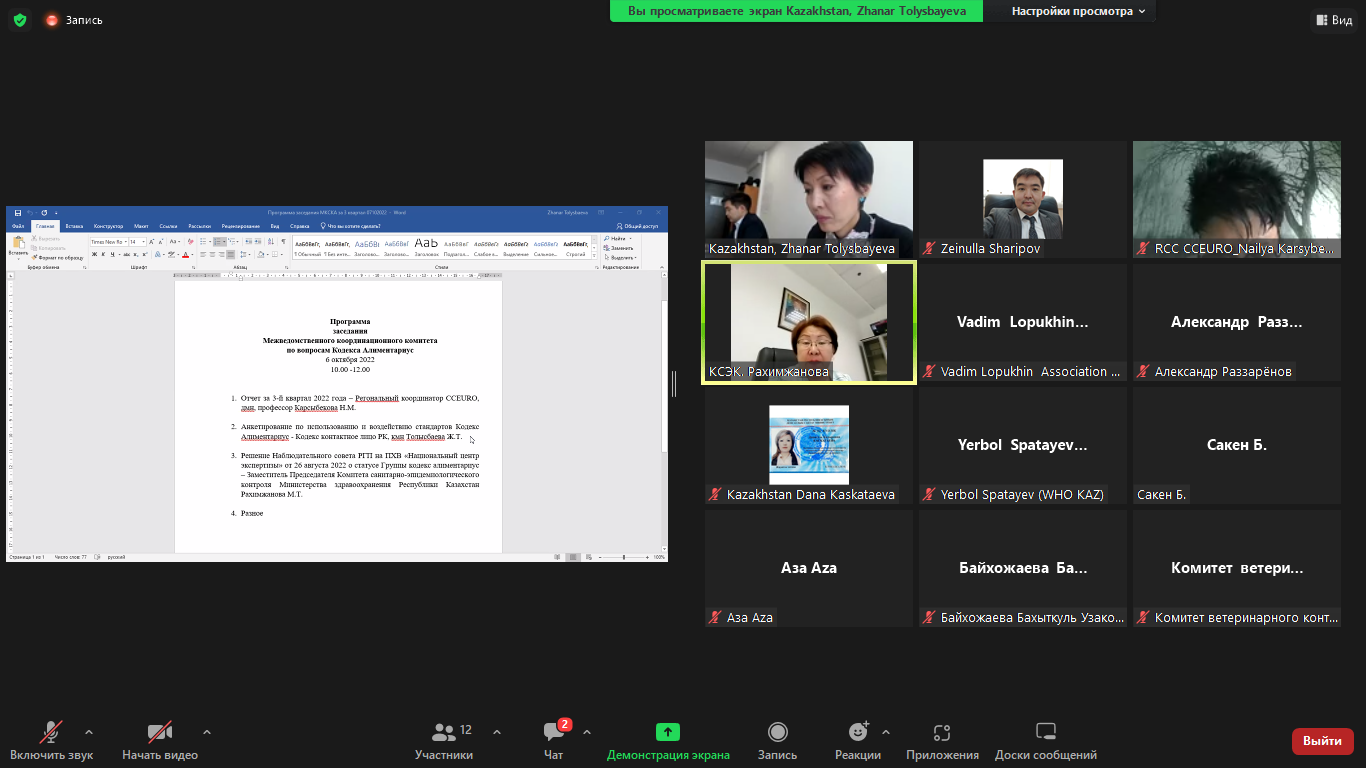Open the Participants panel

(x=444, y=741)
